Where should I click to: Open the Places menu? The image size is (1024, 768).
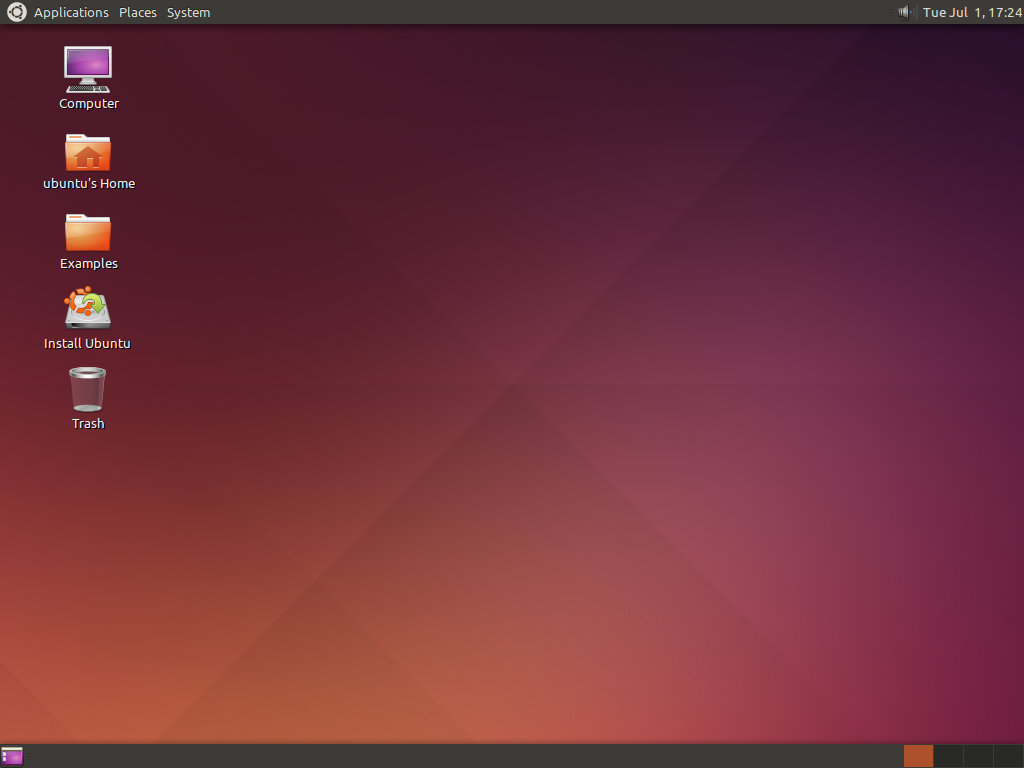pos(138,12)
